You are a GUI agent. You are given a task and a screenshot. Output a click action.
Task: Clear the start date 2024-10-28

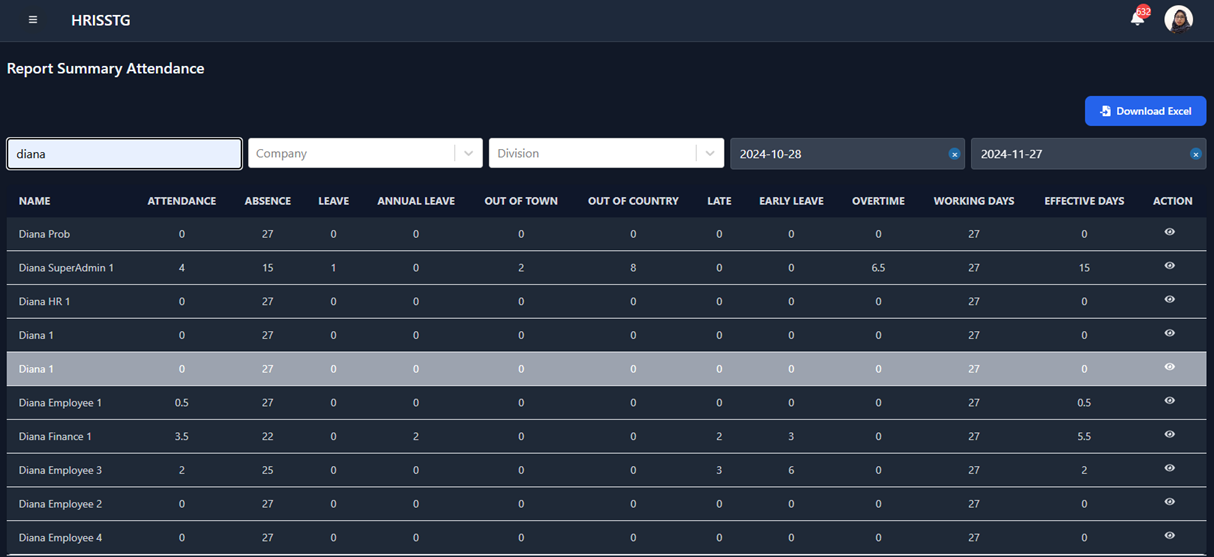click(954, 154)
